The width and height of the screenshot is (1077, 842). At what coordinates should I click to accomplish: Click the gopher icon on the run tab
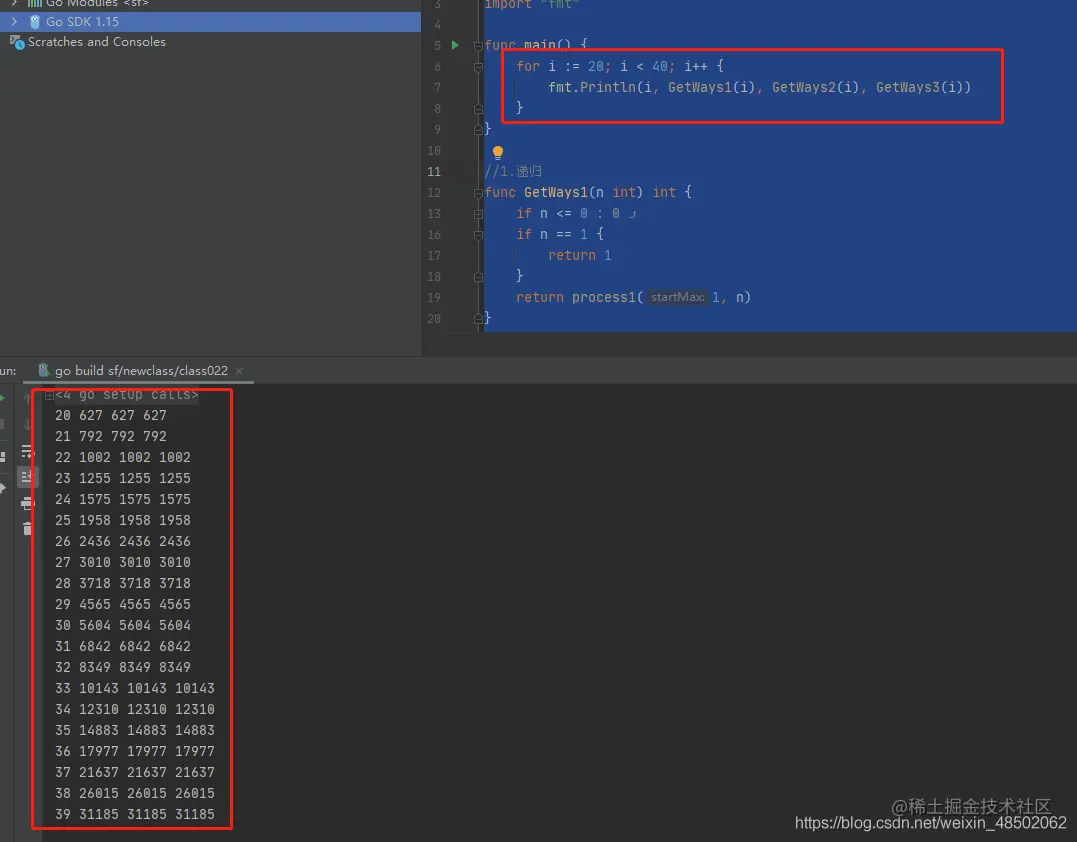43,370
